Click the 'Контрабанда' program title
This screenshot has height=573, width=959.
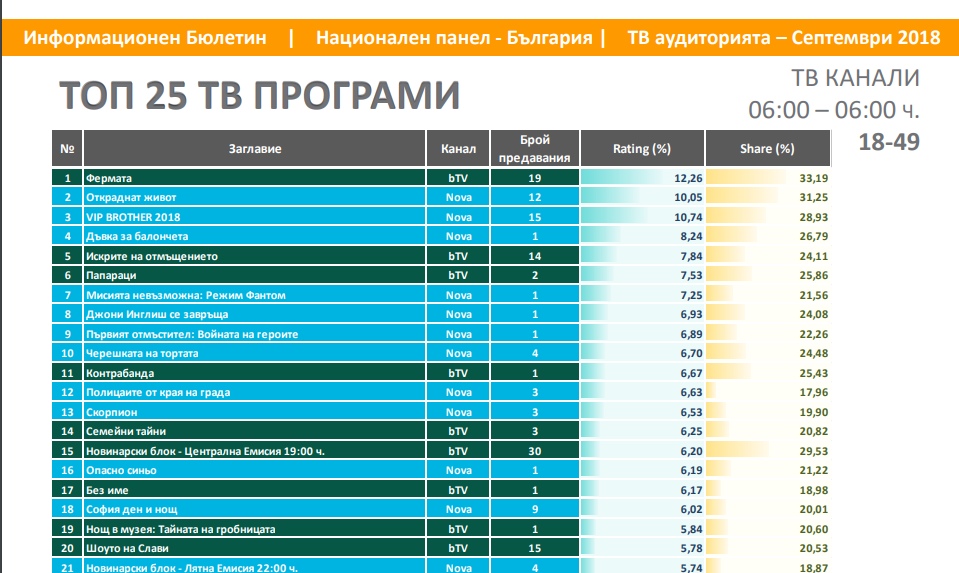120,373
